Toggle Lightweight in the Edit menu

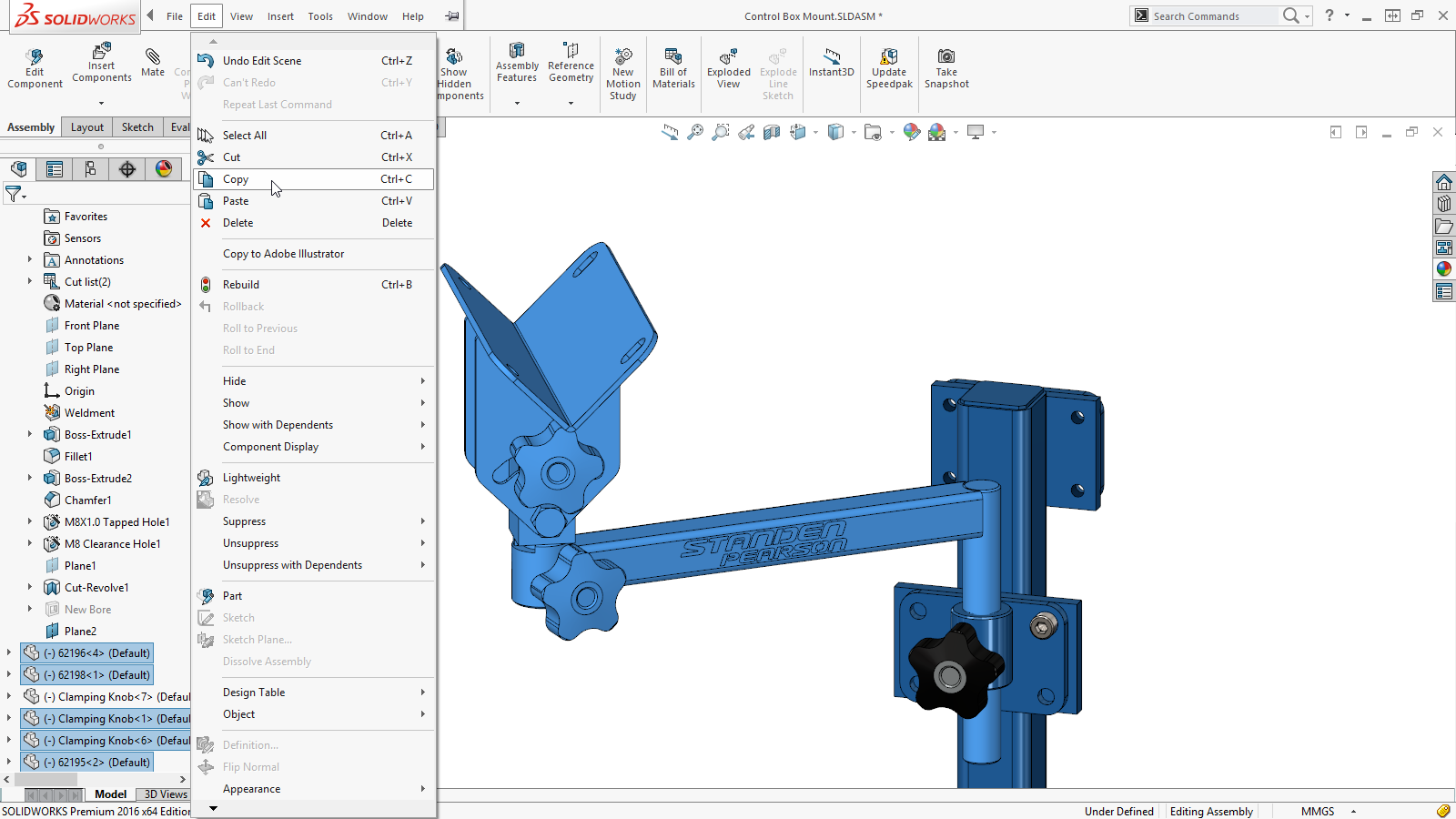tap(252, 478)
